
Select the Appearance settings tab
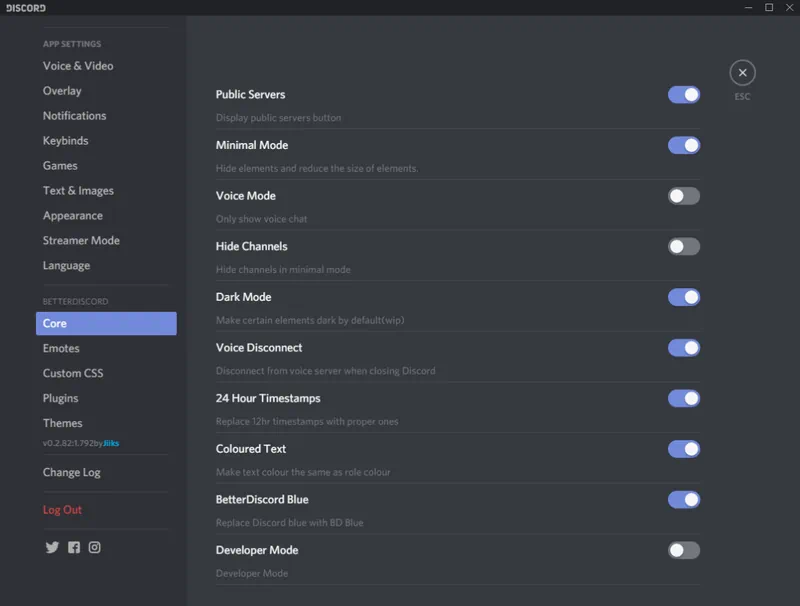pyautogui.click(x=73, y=216)
